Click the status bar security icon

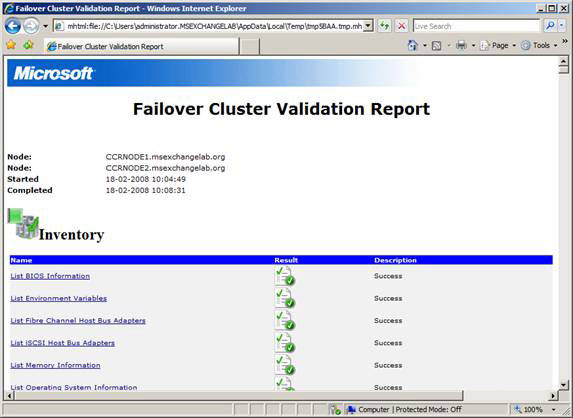coord(335,409)
